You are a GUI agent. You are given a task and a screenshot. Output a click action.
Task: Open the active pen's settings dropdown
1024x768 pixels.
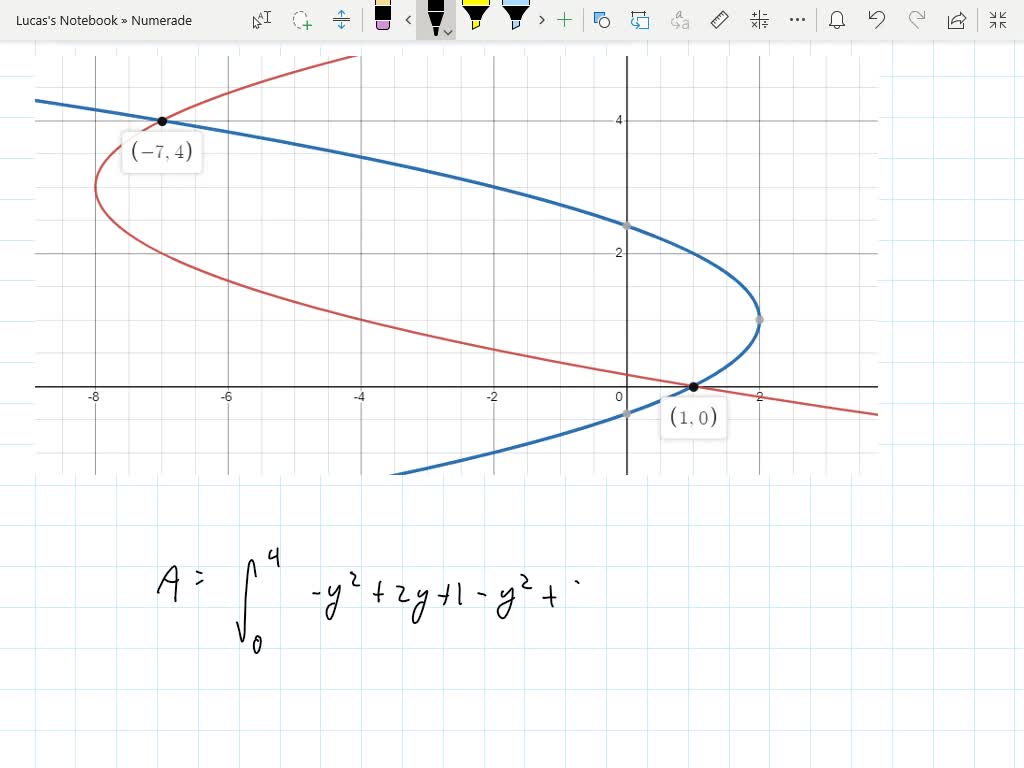(x=446, y=32)
